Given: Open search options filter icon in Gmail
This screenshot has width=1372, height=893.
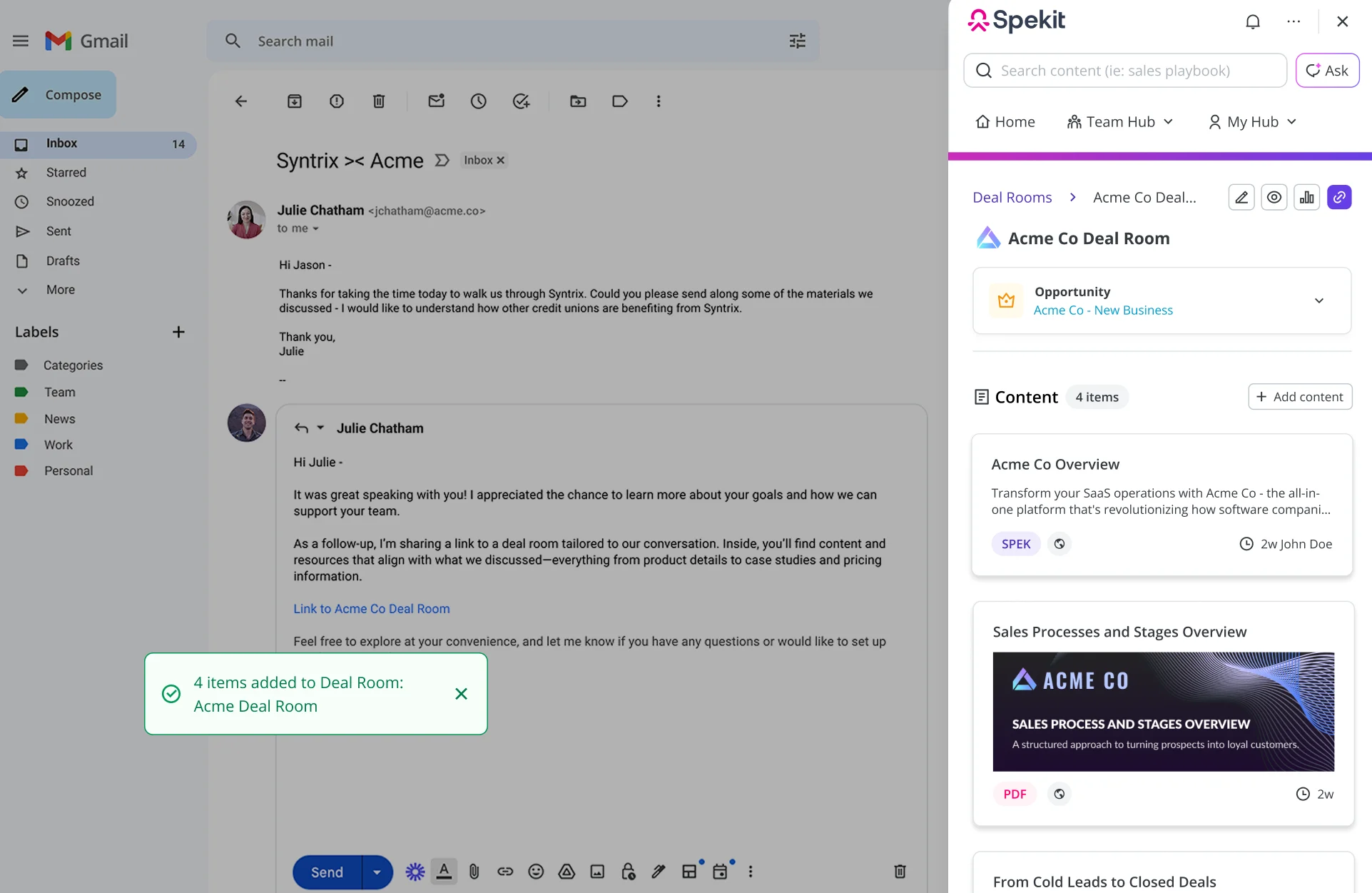Looking at the screenshot, I should tap(797, 41).
